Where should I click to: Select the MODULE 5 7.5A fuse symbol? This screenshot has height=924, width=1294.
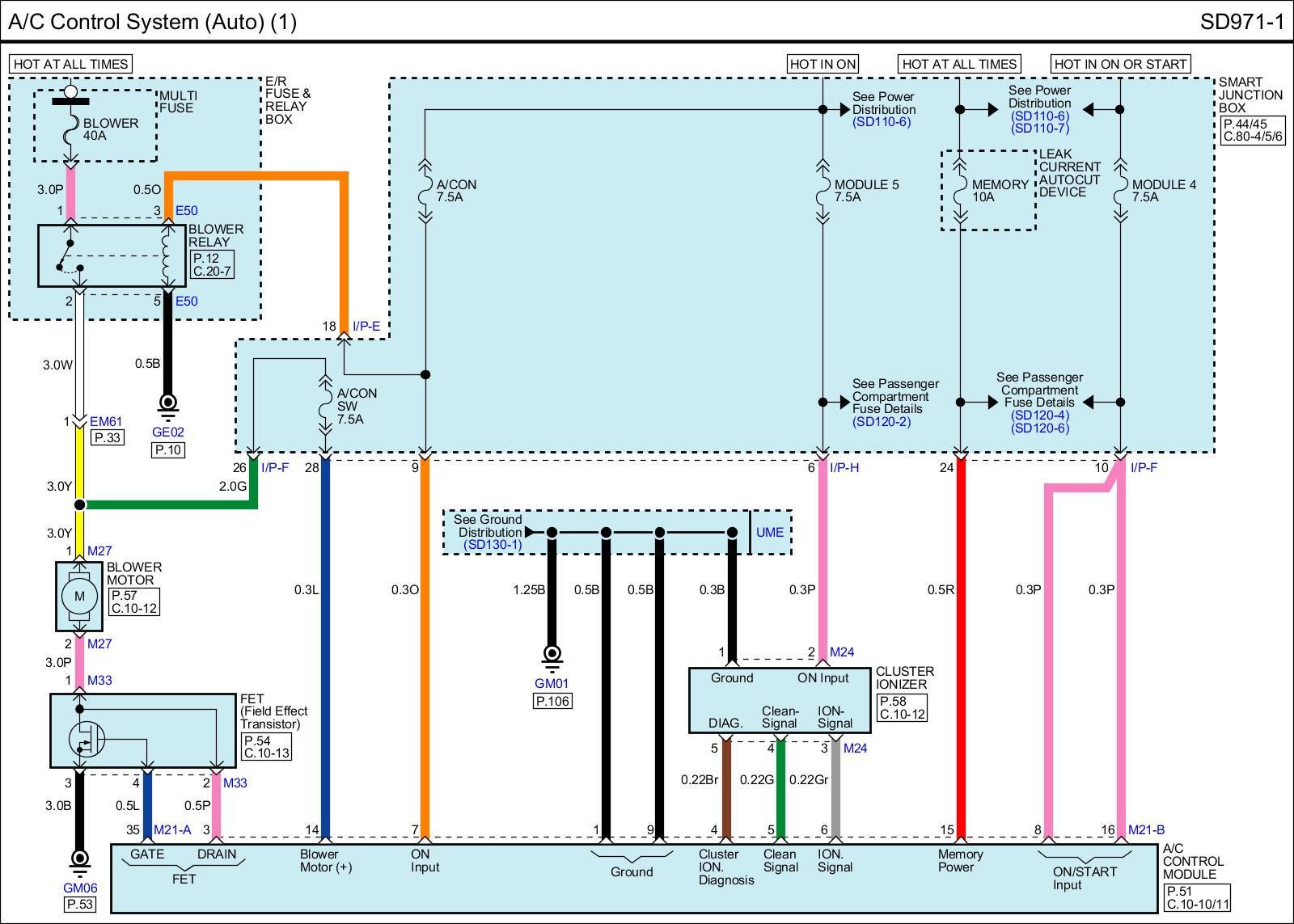tap(822, 191)
